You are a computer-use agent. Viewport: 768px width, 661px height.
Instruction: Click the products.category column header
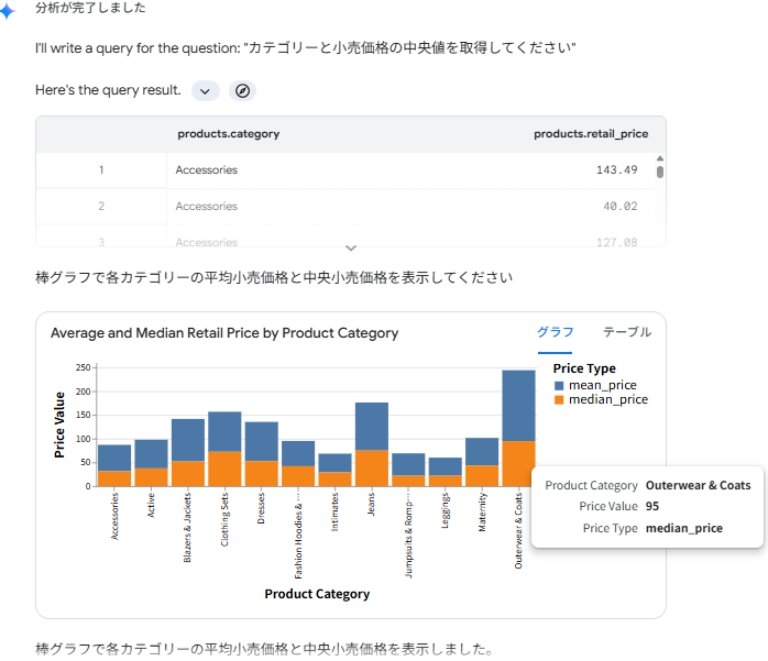pos(228,134)
